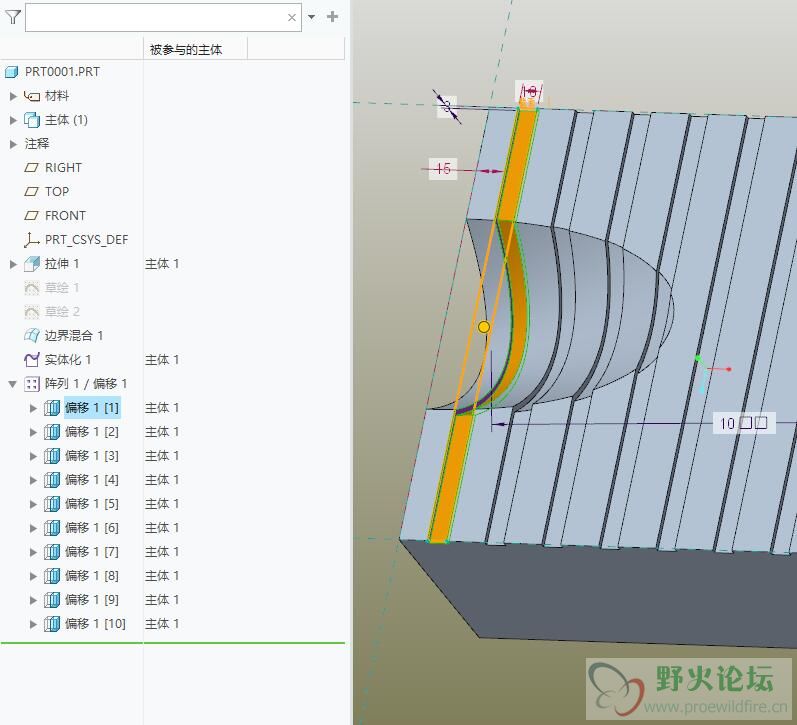
Task: Select the RIGHT datum plane label
Action: pos(63,168)
